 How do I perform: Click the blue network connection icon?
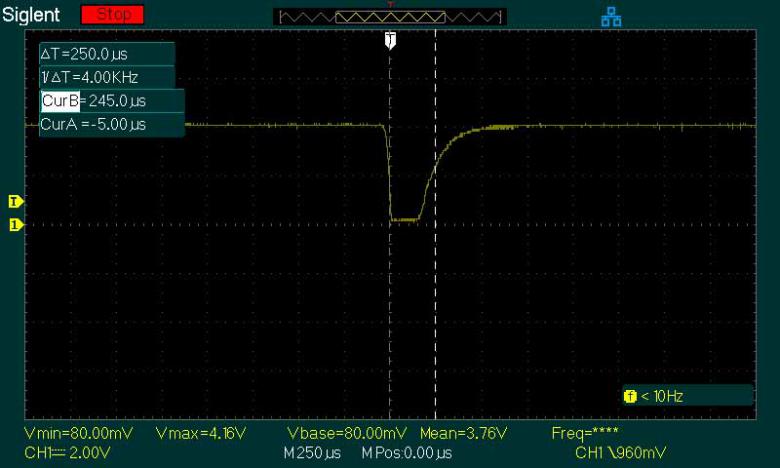[611, 17]
